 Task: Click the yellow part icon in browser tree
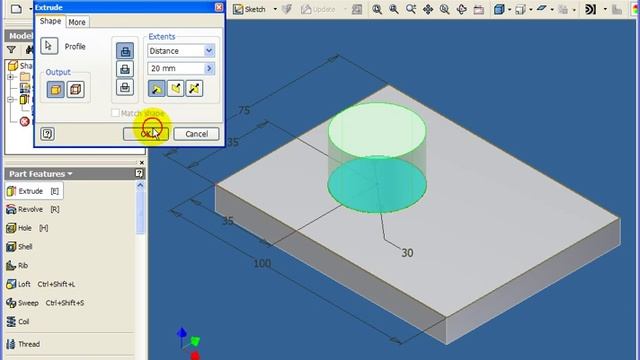tap(13, 65)
